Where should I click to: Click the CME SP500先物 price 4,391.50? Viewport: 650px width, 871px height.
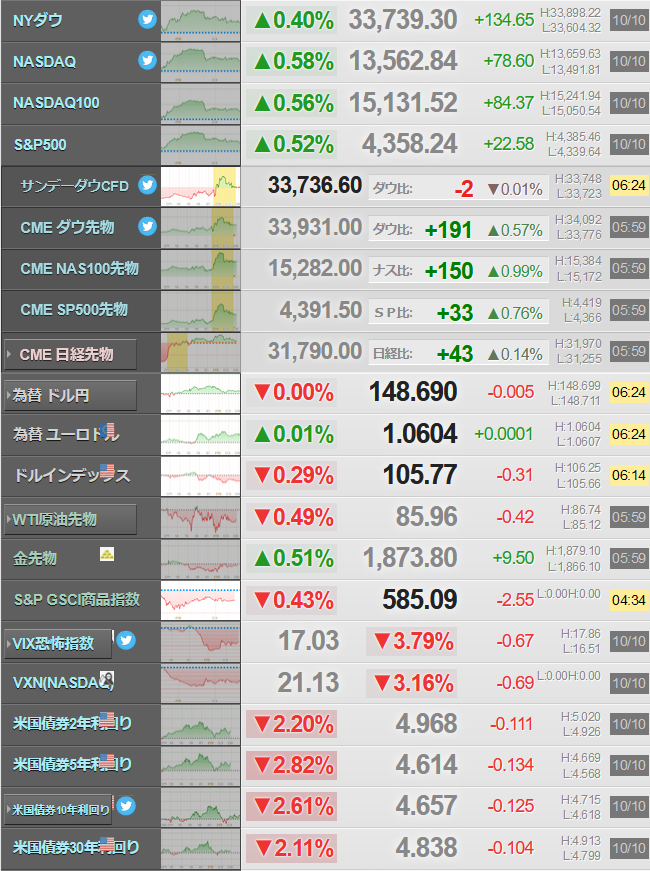[321, 309]
